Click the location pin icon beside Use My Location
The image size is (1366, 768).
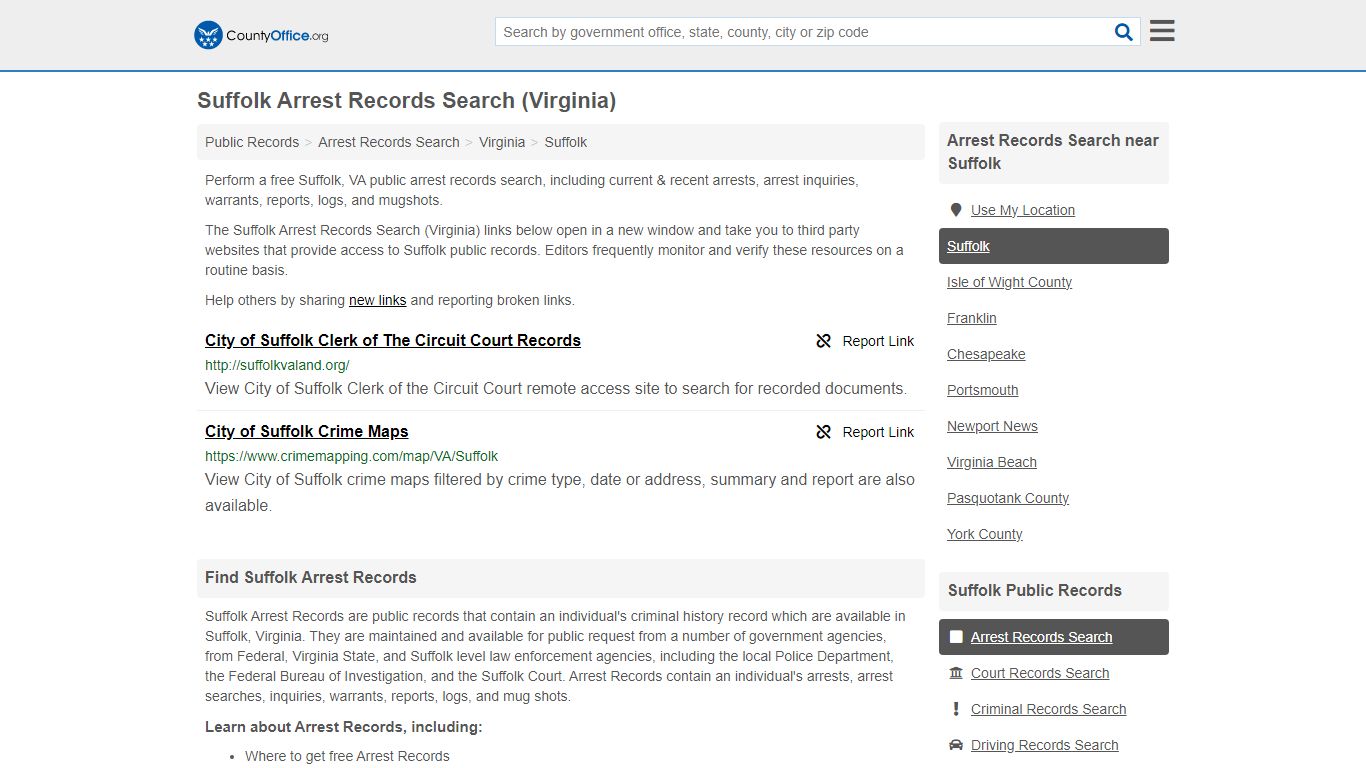click(x=956, y=210)
